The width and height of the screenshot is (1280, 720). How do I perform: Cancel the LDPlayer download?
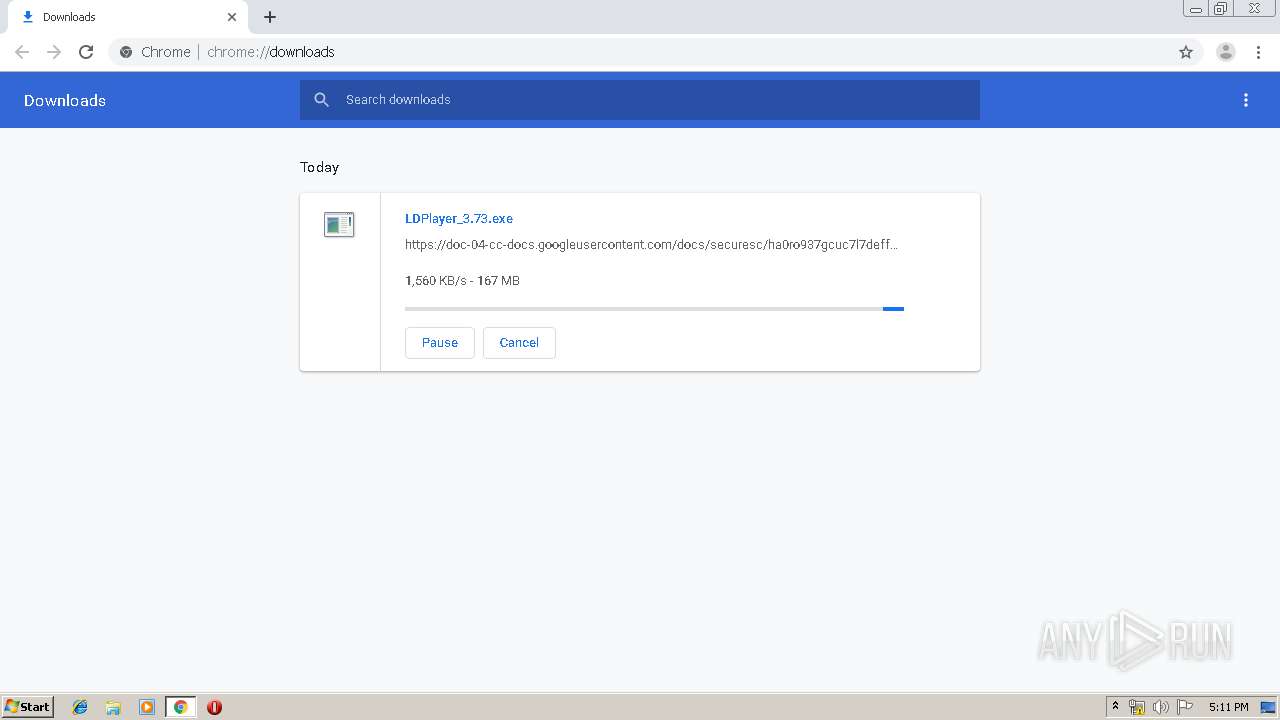click(519, 342)
